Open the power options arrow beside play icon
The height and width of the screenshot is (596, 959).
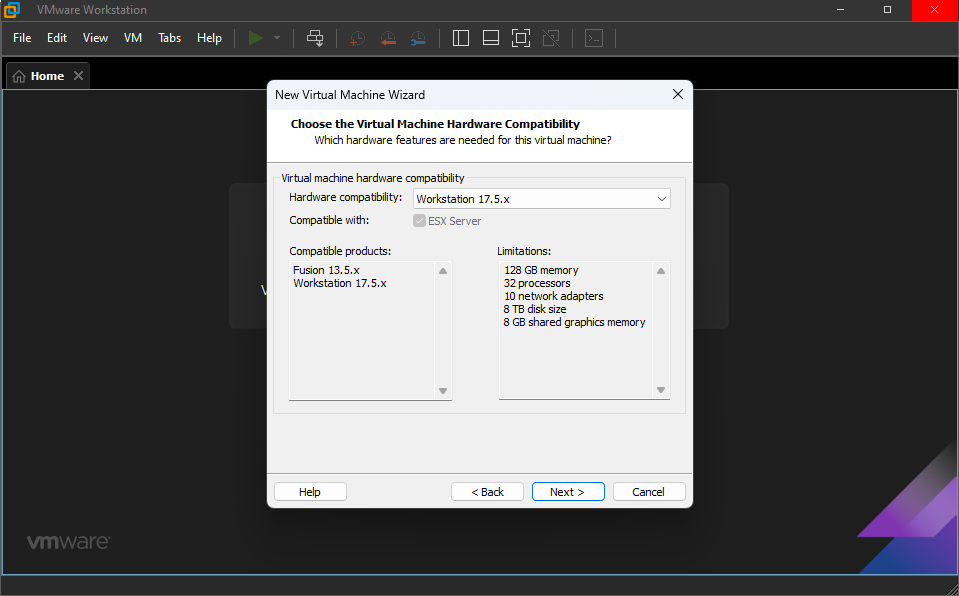click(x=277, y=38)
